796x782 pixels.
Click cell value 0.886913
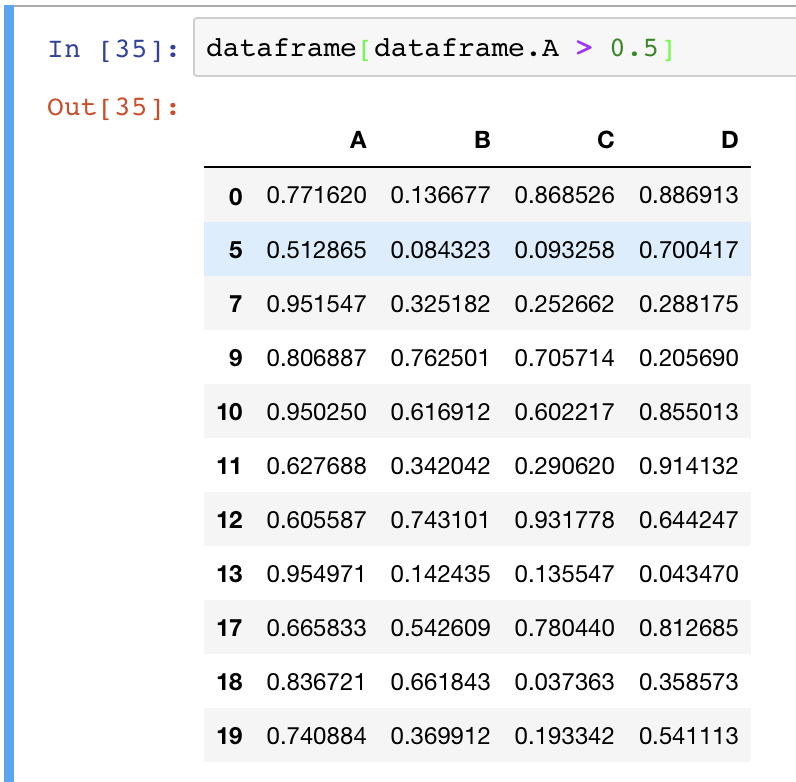(x=688, y=196)
